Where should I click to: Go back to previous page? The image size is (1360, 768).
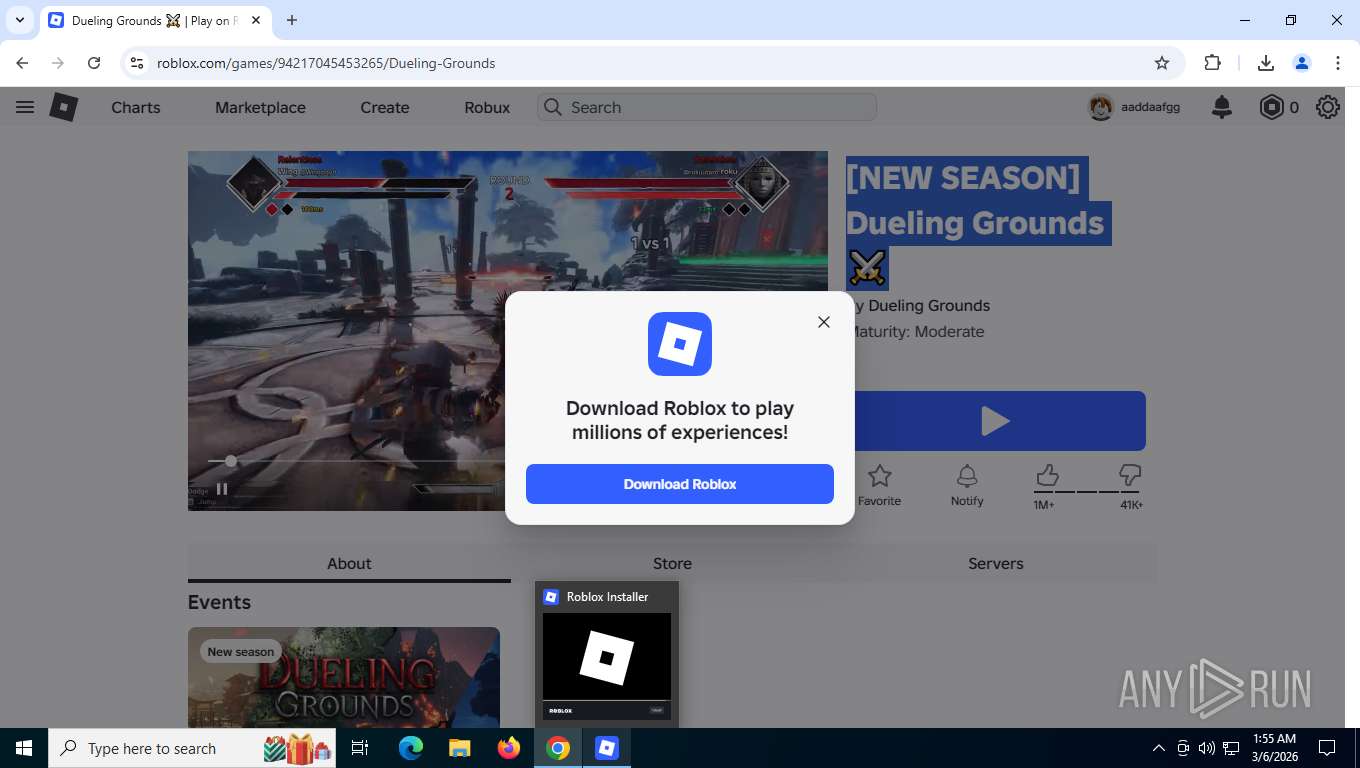pyautogui.click(x=22, y=63)
